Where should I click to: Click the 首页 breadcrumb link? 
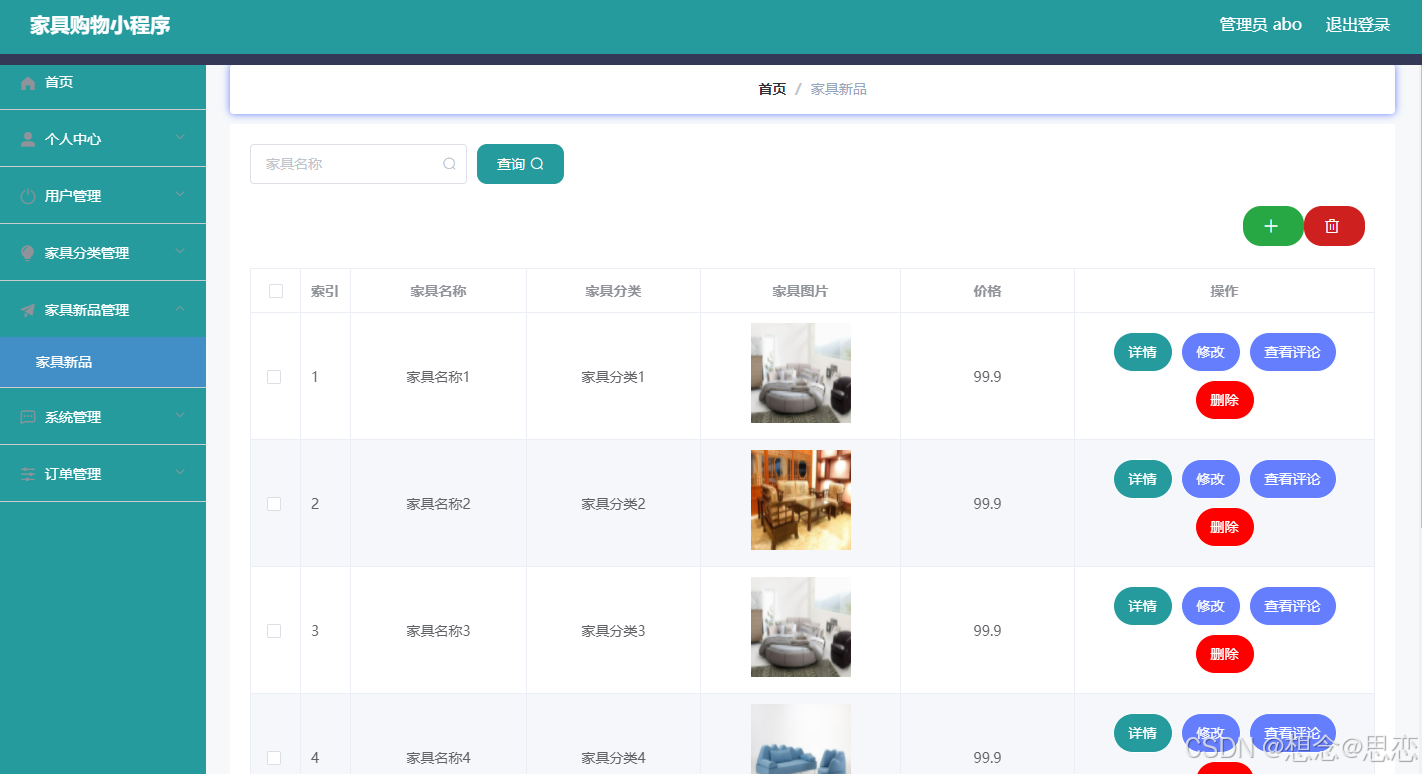pos(772,89)
